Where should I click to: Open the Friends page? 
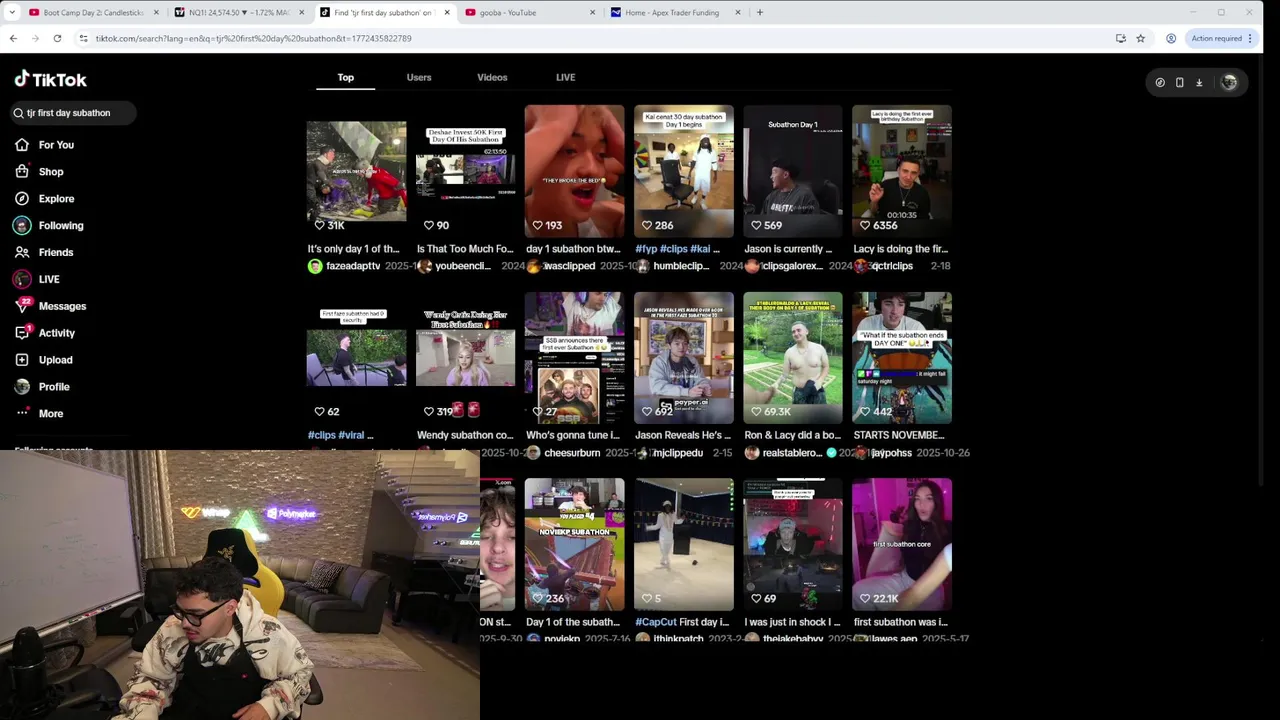(x=55, y=252)
